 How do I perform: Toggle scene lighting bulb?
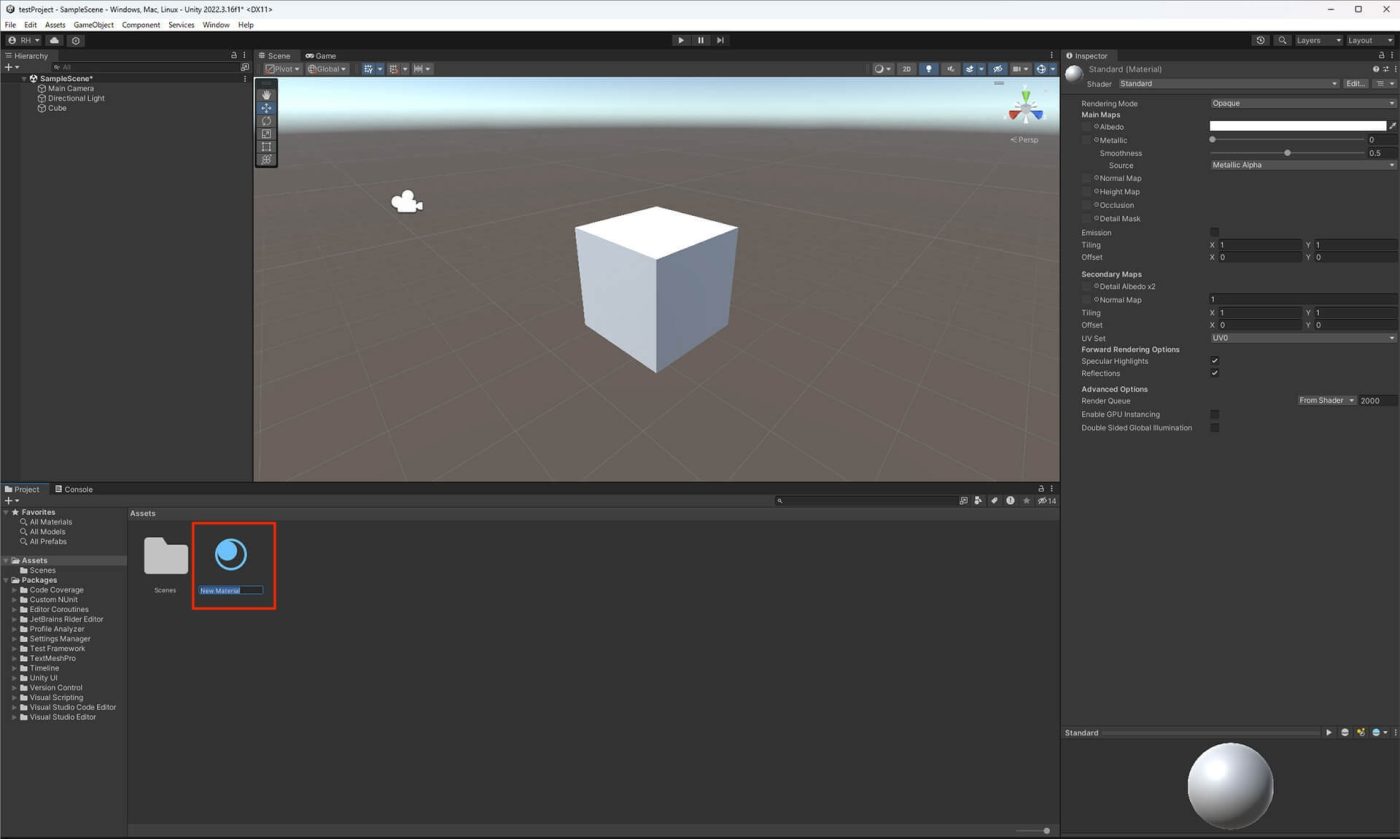point(929,69)
